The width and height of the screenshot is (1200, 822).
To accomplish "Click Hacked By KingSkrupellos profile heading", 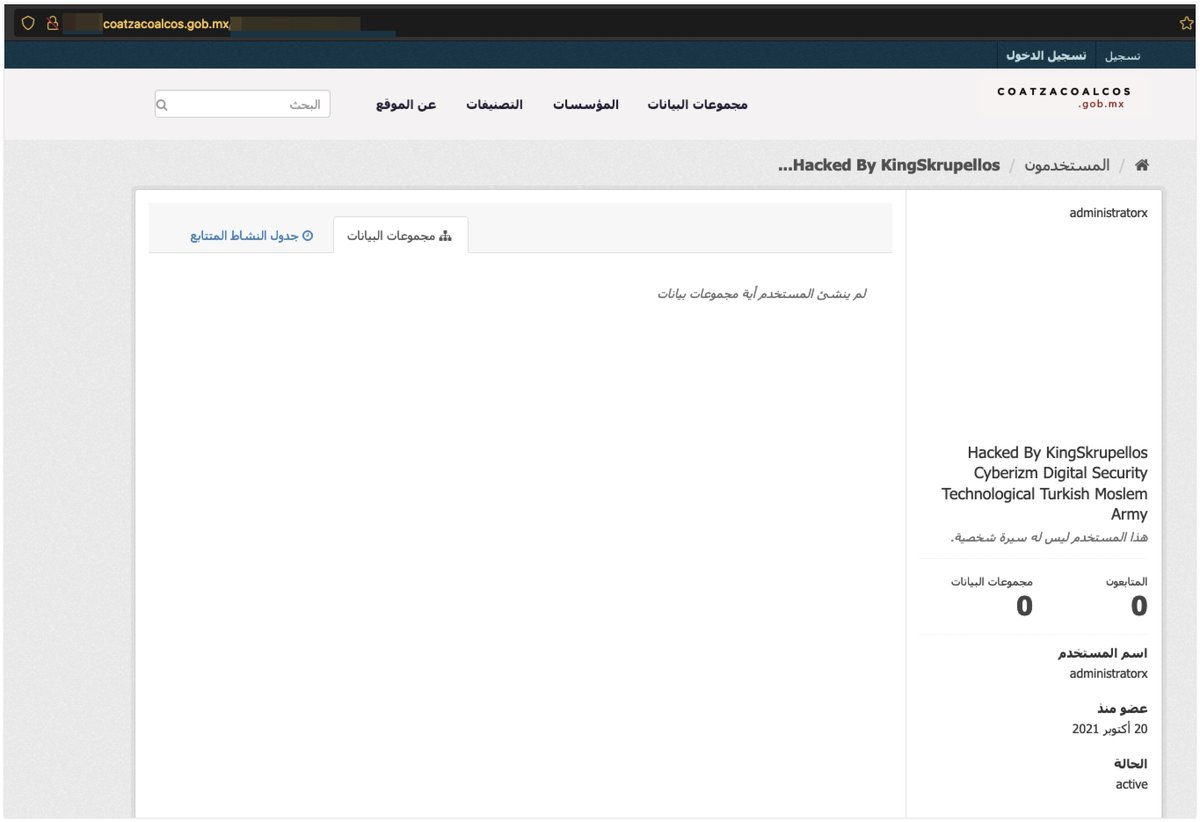I will coord(1044,483).
